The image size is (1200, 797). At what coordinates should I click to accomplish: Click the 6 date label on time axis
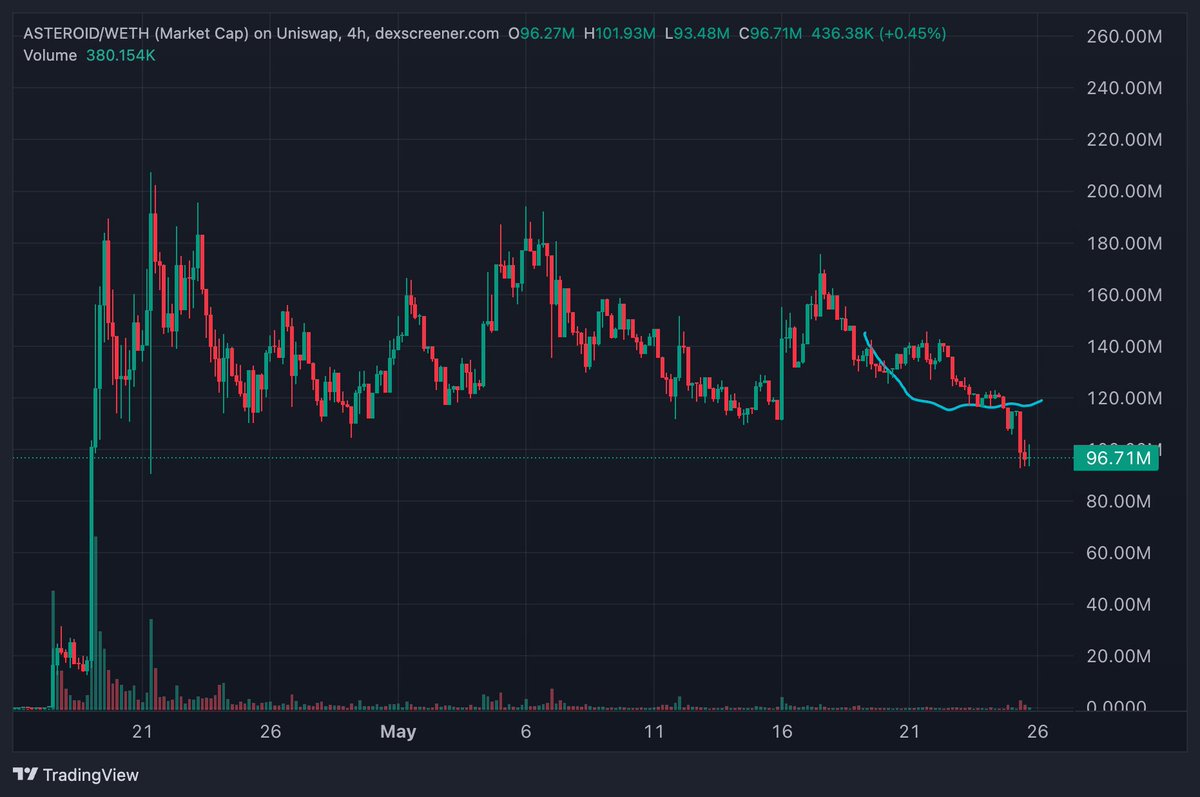pyautogui.click(x=526, y=732)
